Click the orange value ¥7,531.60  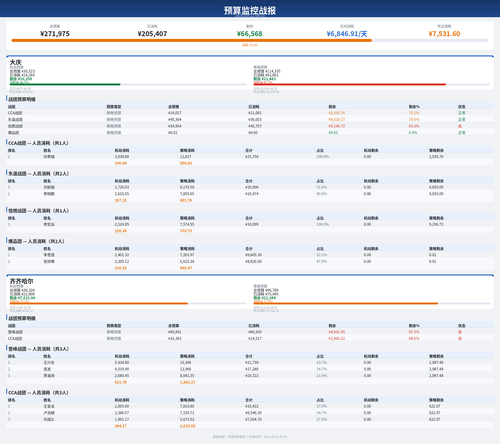444,34
